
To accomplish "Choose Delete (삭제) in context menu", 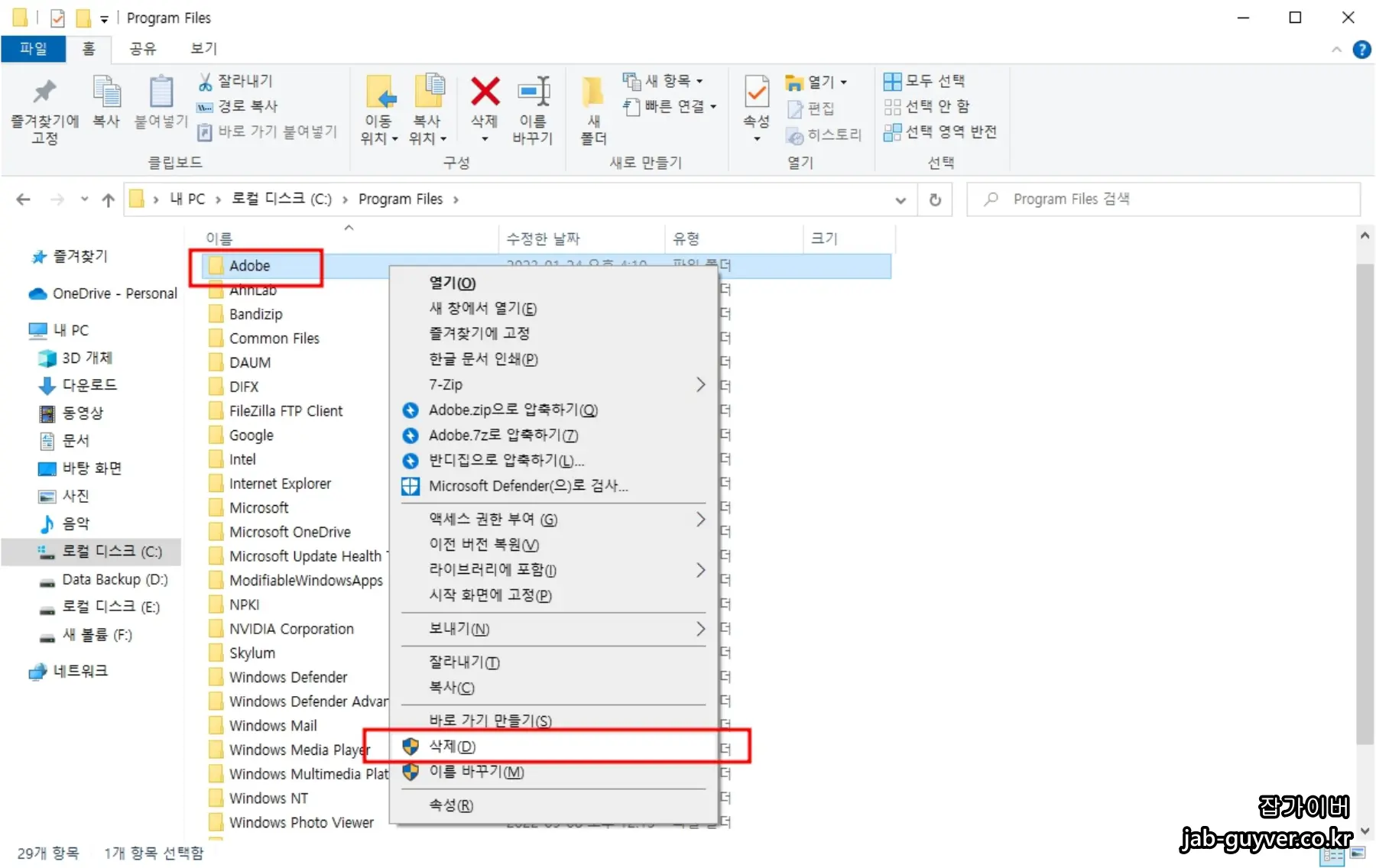I will click(554, 747).
